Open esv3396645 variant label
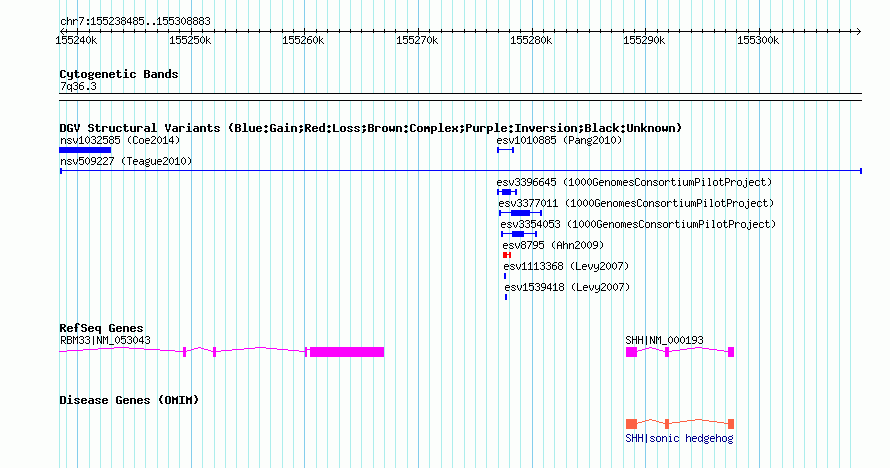890x468 pixels. click(x=634, y=182)
